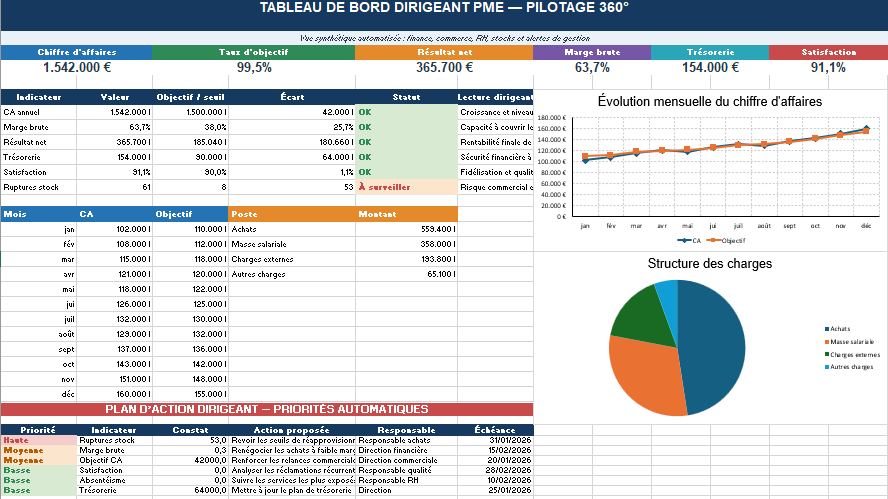The image size is (888, 499).
Task: Select the 'CA annuel' indicator cell
Action: click(x=39, y=112)
